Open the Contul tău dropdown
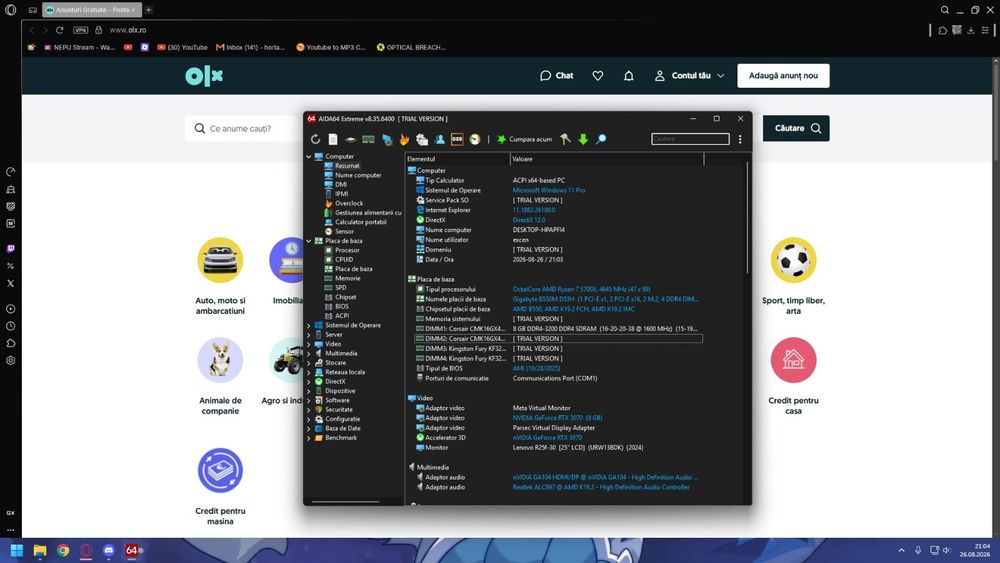The image size is (1000, 563). pyautogui.click(x=689, y=76)
